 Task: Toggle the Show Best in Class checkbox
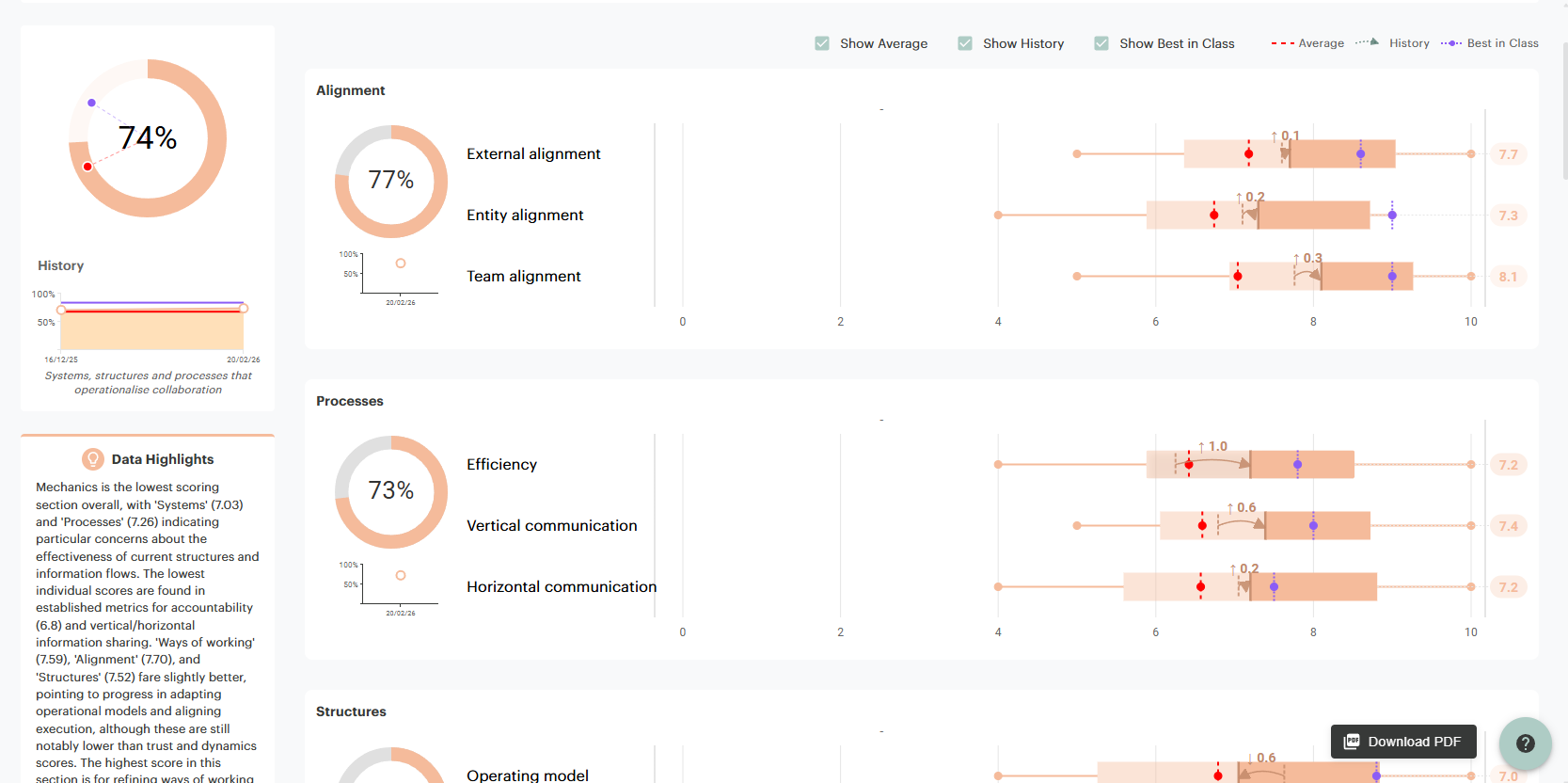1101,43
